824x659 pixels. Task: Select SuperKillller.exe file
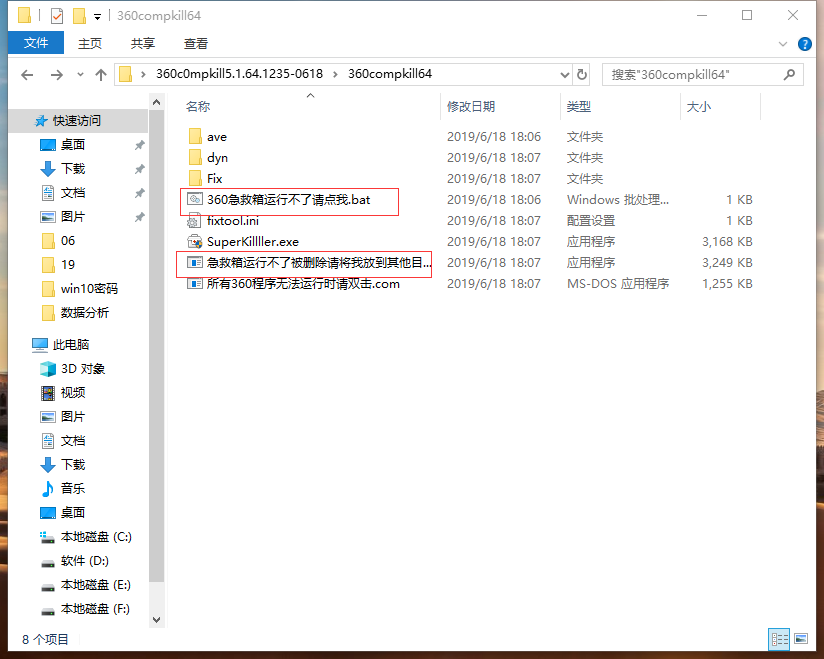253,242
